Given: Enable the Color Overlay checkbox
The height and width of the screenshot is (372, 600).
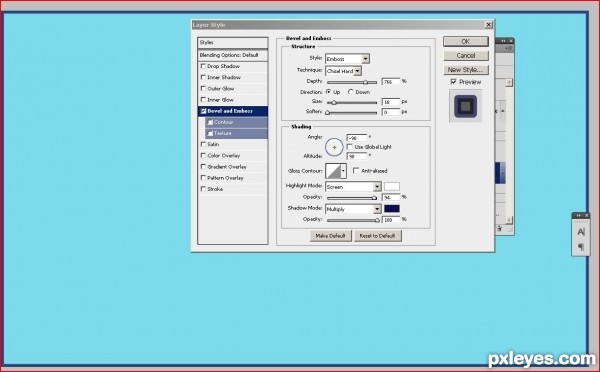Looking at the screenshot, I should click(203, 155).
